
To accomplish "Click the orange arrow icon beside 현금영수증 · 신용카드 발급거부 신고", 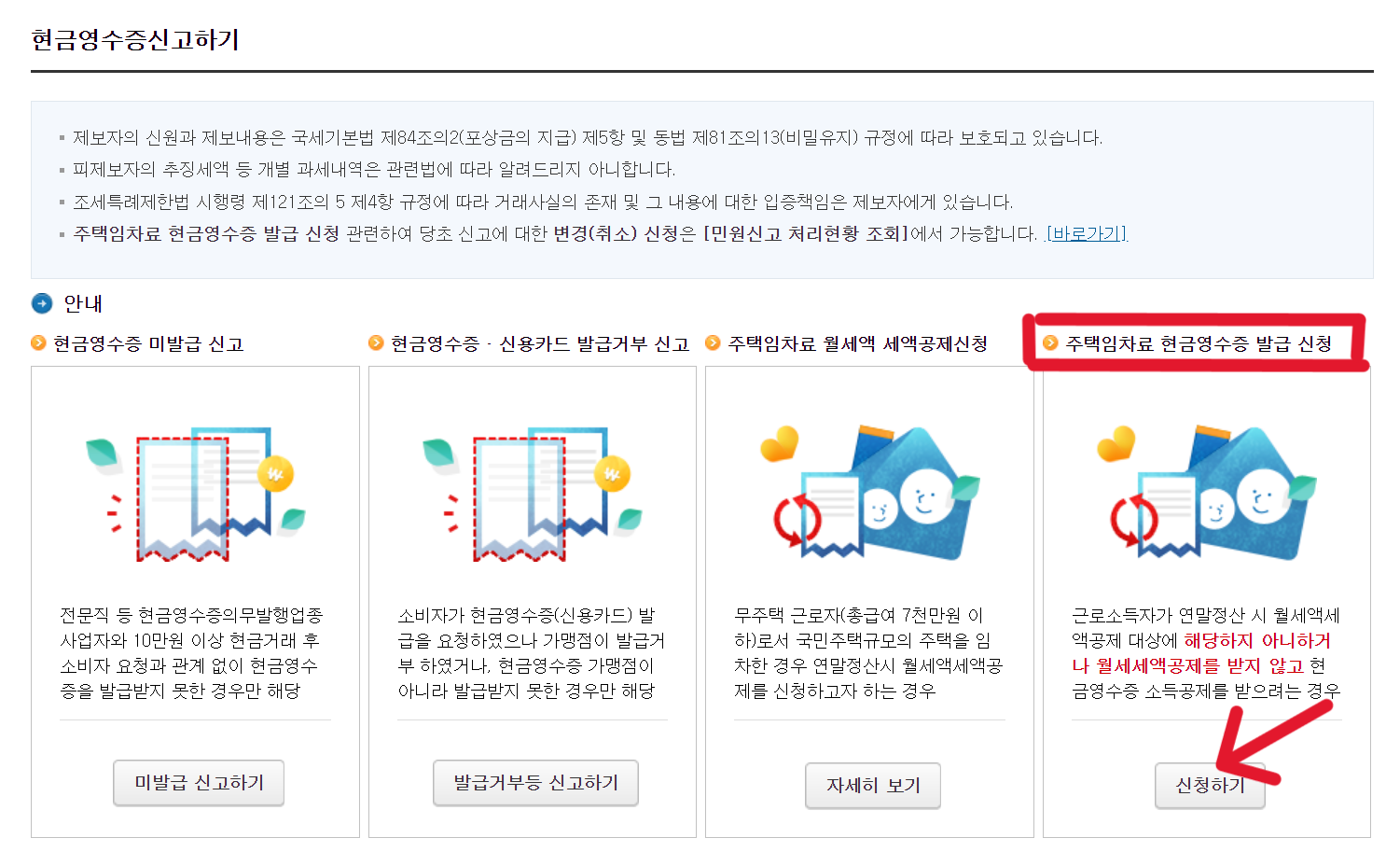I will pos(376,343).
